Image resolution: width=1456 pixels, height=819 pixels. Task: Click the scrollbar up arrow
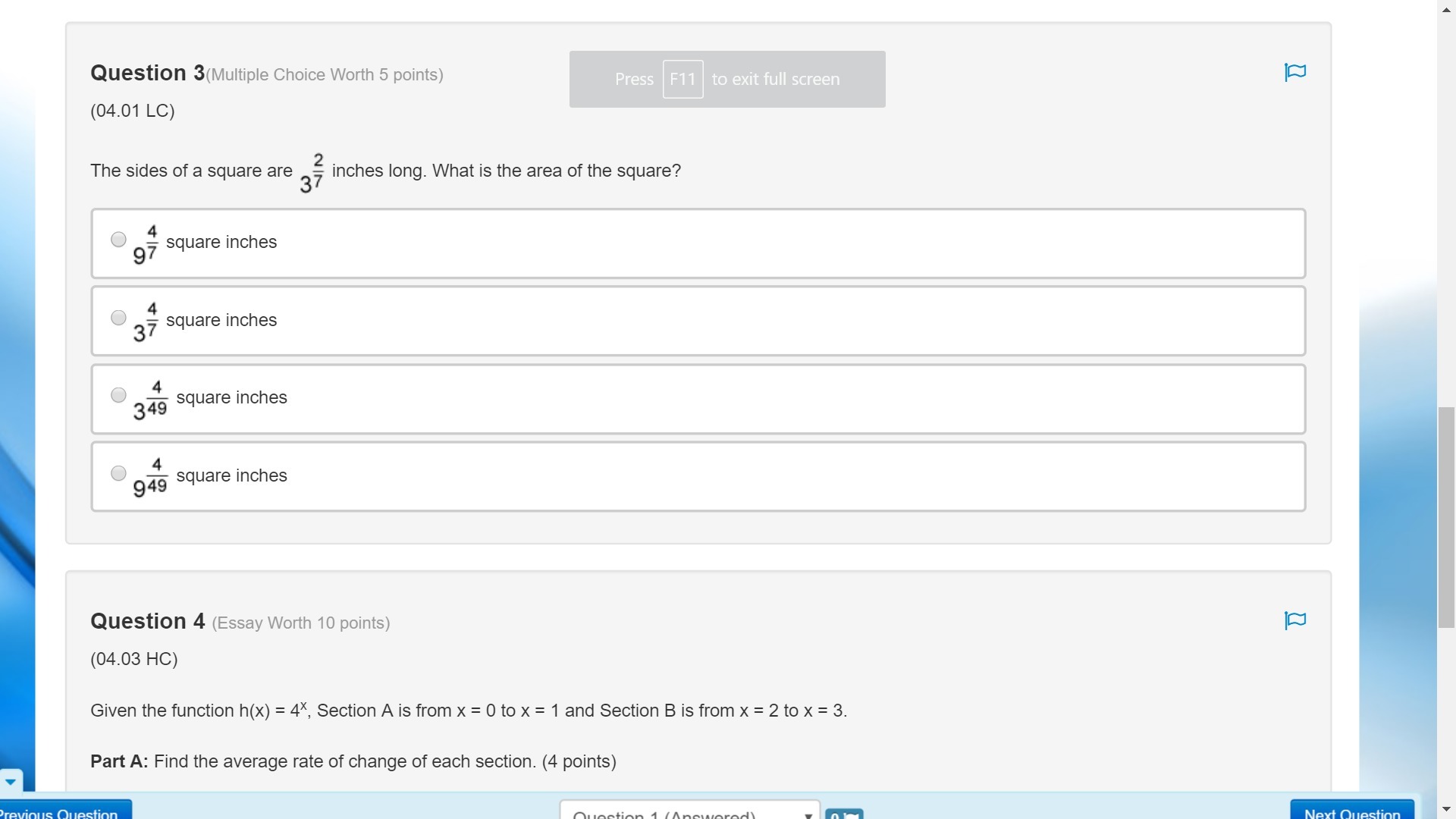1446,8
